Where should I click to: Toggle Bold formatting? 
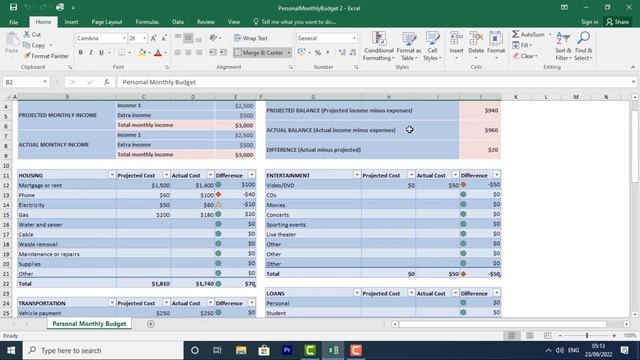pyautogui.click(x=80, y=52)
